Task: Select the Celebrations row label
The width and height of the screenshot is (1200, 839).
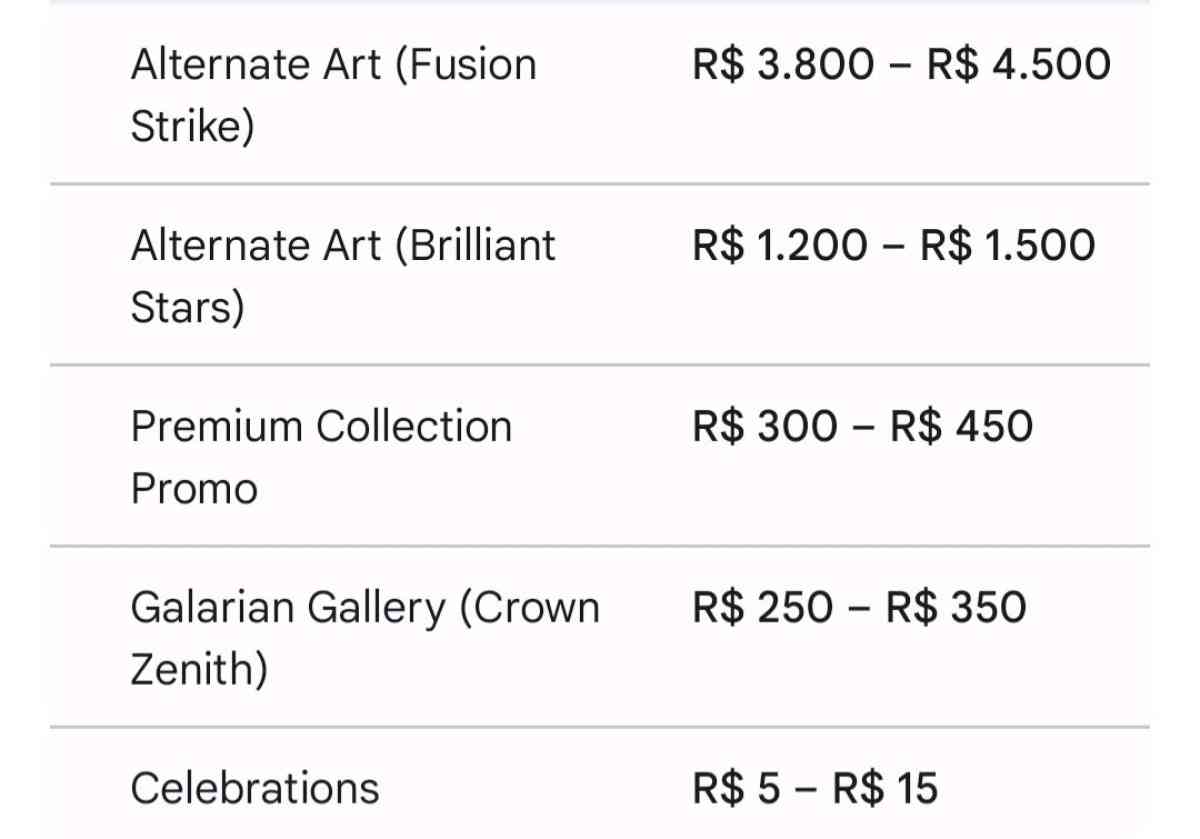Action: click(255, 788)
